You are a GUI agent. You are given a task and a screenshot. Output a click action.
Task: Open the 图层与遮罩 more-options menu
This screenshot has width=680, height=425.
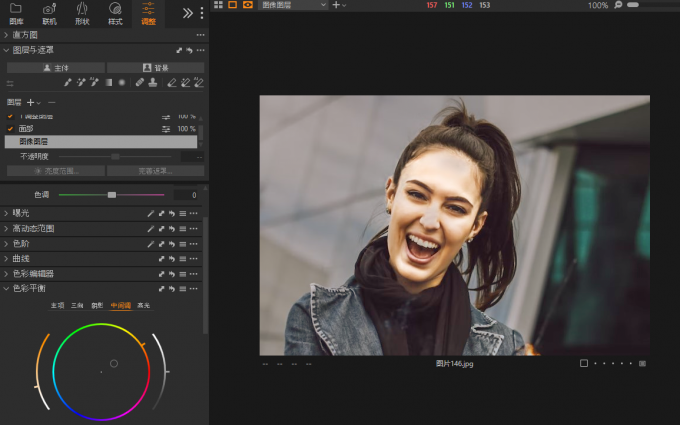coord(200,50)
